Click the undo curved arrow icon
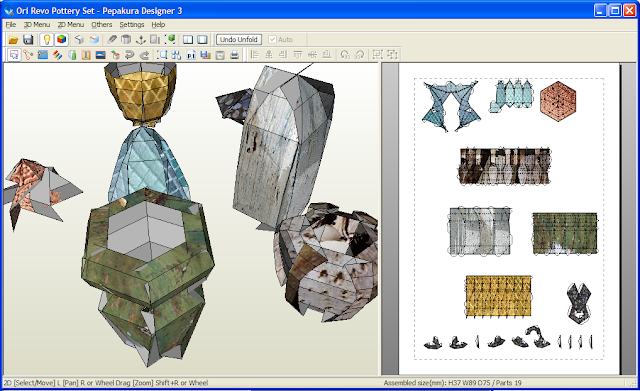 130,55
